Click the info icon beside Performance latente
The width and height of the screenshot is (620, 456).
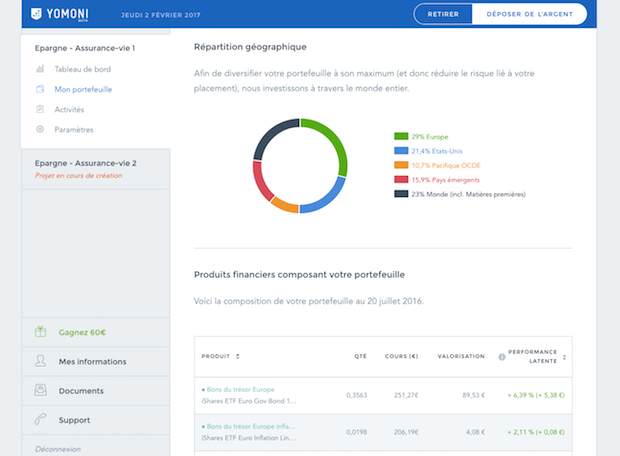(501, 356)
